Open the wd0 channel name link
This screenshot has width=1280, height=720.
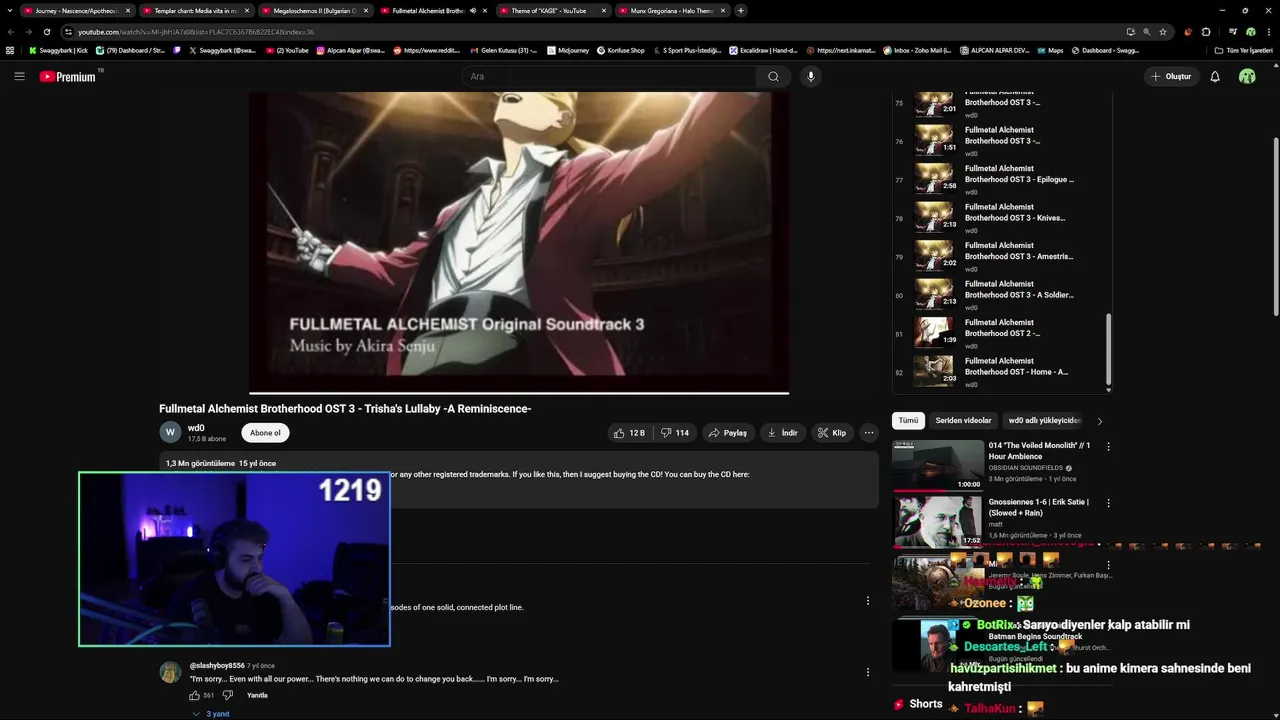[x=196, y=428]
